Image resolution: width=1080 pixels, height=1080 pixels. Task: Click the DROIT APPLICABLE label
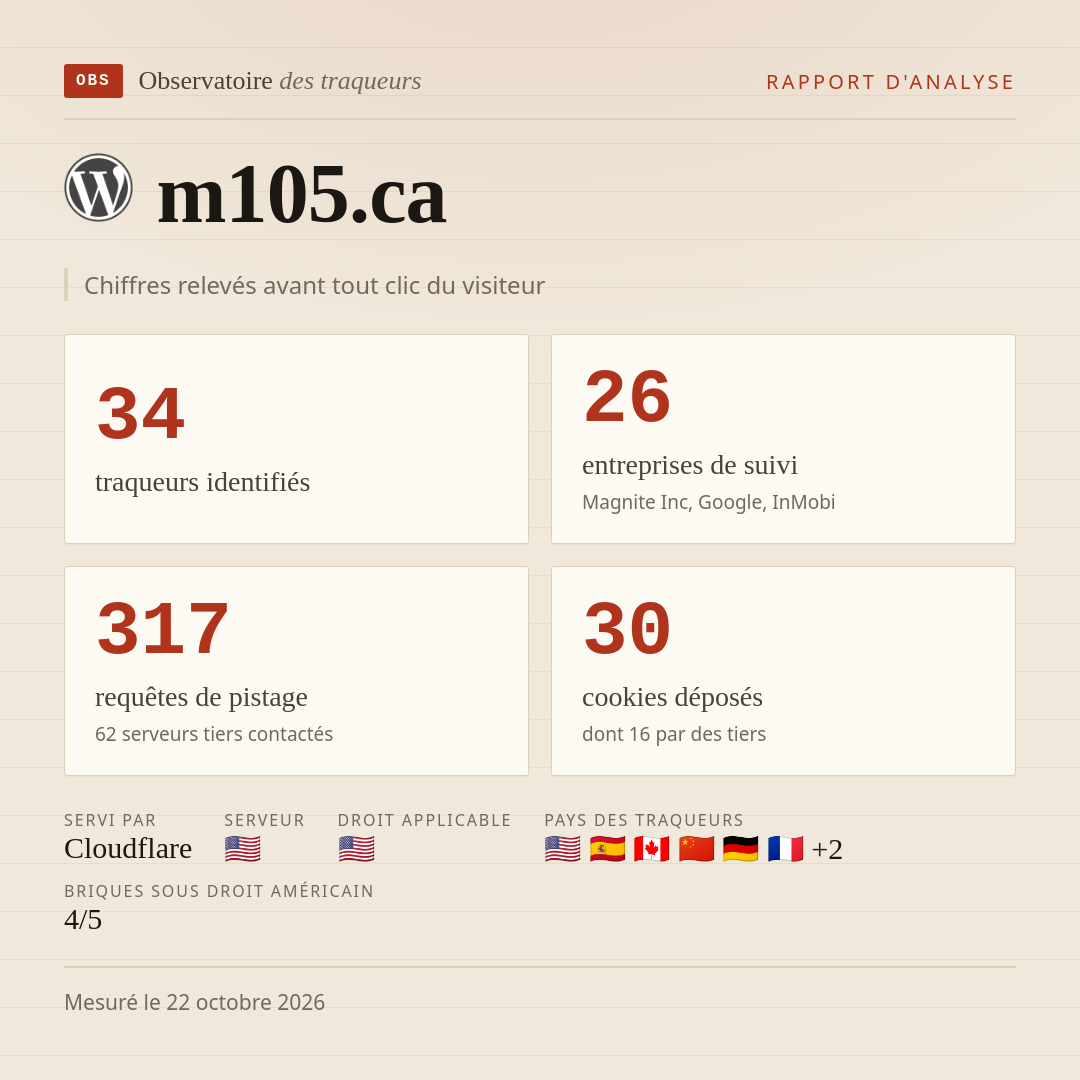(x=424, y=820)
